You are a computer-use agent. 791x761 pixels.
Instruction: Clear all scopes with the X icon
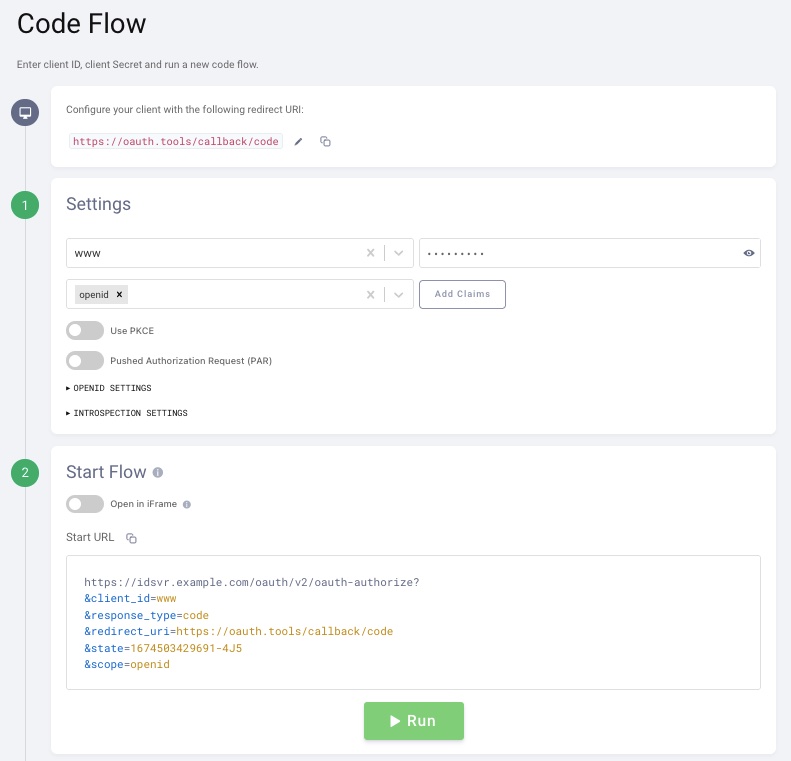pyautogui.click(x=370, y=295)
